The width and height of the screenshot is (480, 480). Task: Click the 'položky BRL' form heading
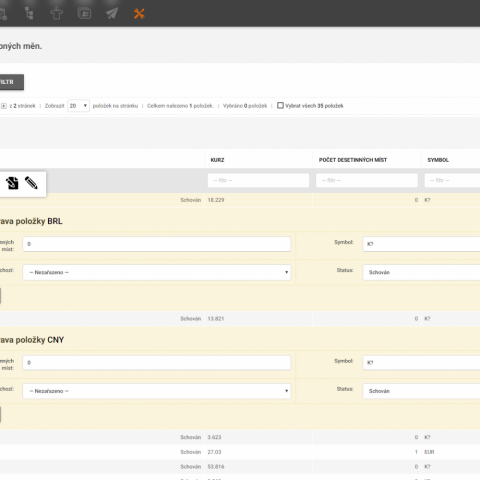(39, 221)
